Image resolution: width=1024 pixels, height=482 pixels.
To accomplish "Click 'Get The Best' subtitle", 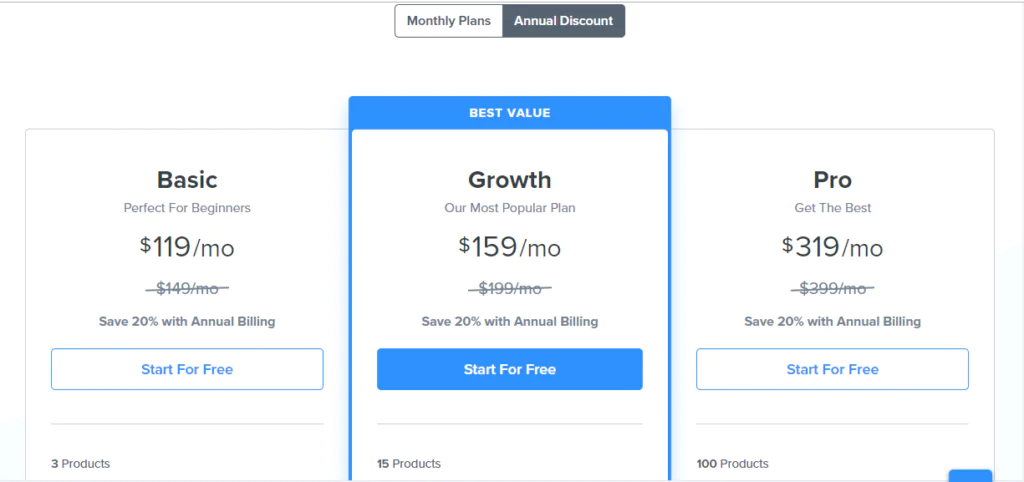I will coord(833,208).
